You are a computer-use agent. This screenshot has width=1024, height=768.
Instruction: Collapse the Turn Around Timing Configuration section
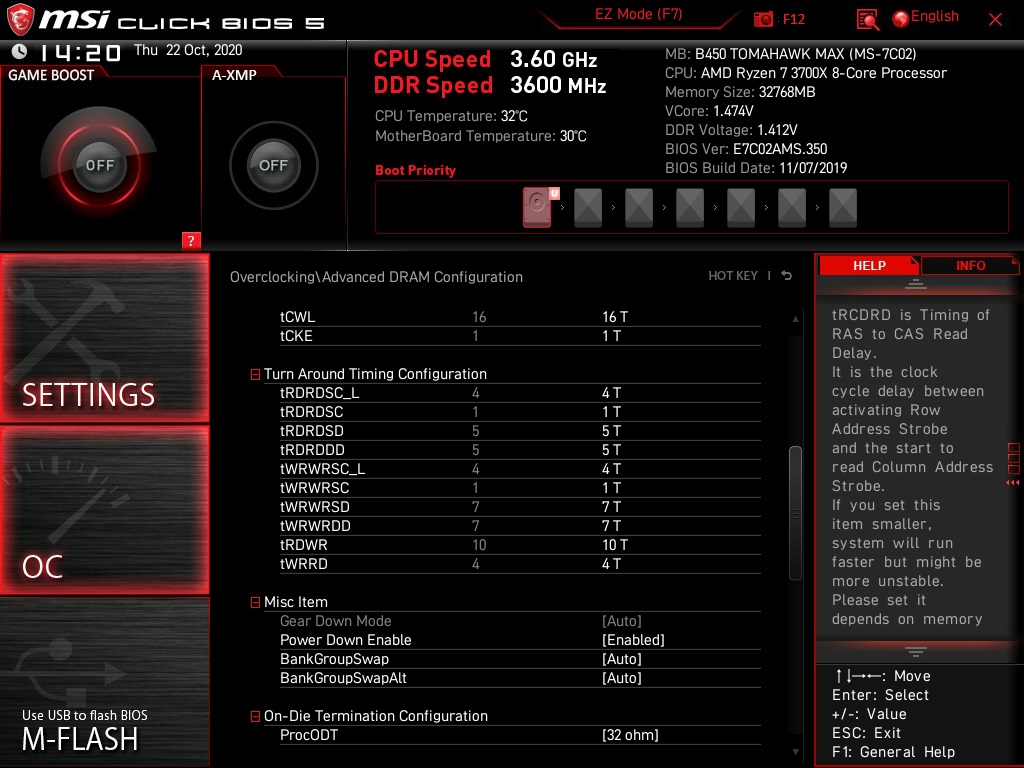tap(254, 373)
